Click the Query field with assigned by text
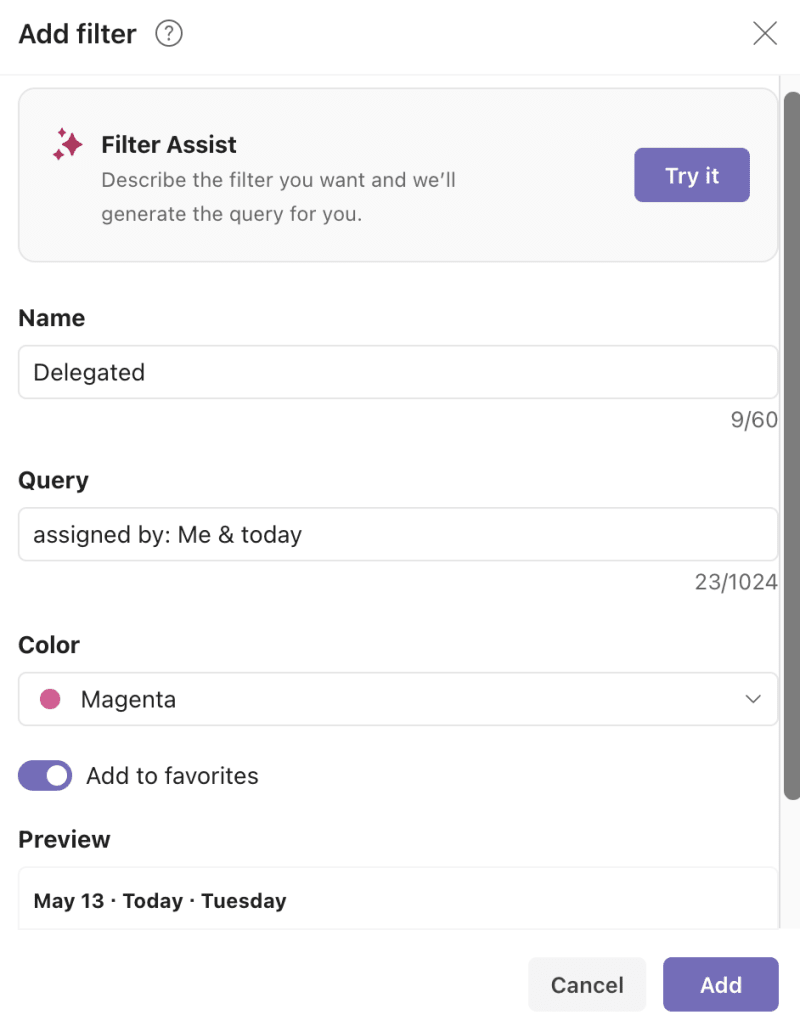Image resolution: width=800 pixels, height=1026 pixels. click(398, 534)
